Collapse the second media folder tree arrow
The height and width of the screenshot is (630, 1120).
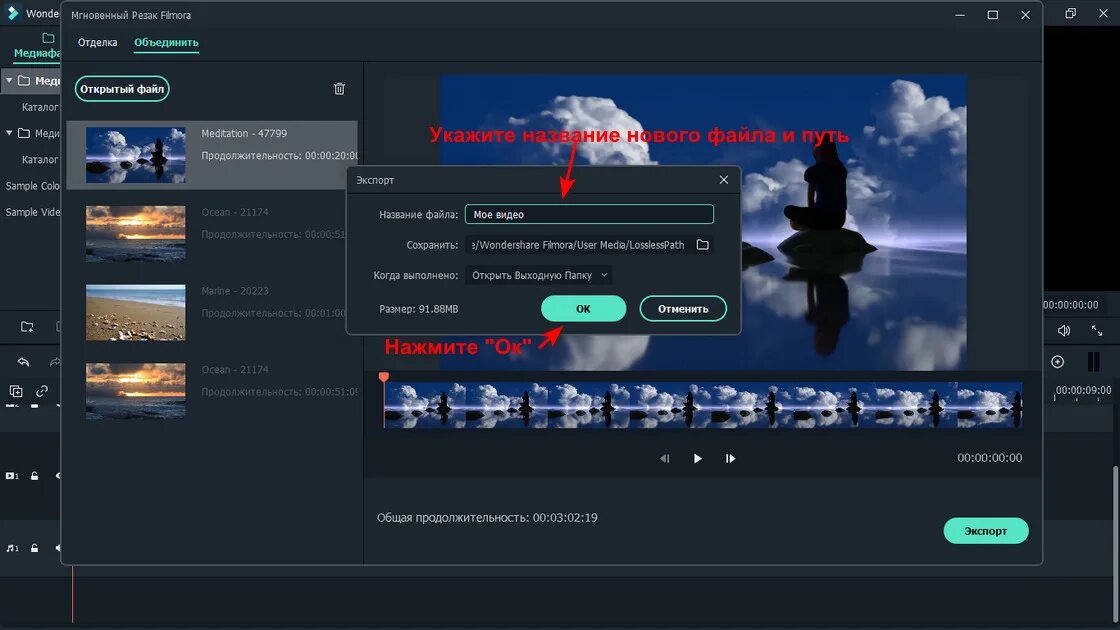(9, 134)
